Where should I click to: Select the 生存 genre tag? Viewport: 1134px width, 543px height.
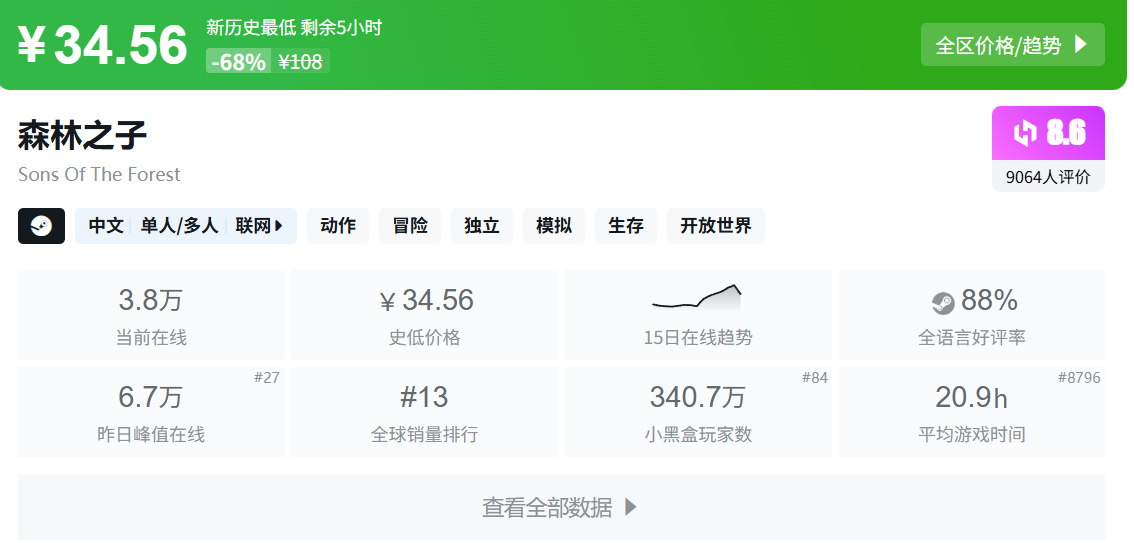point(626,226)
